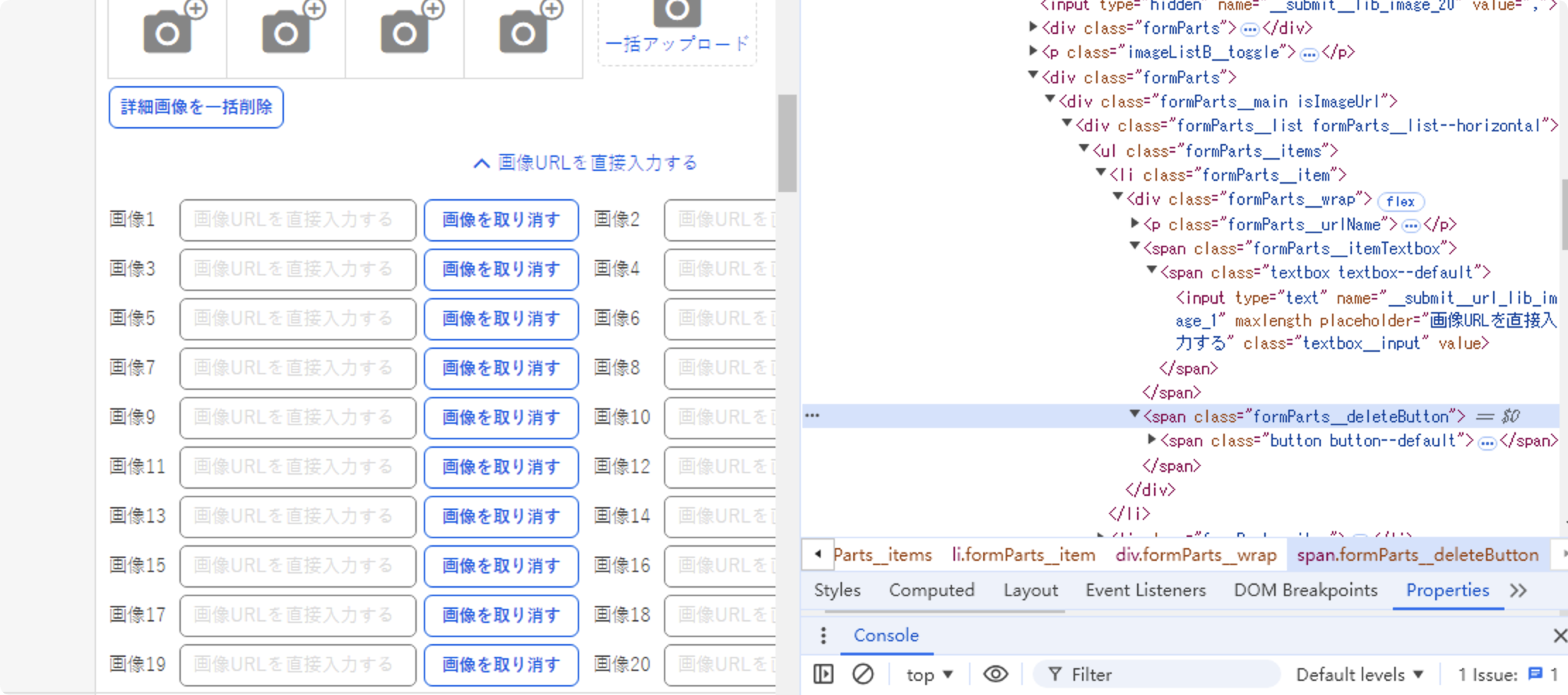
Task: Collapse the div formParts__main isImageUrl node
Action: pos(1050,100)
